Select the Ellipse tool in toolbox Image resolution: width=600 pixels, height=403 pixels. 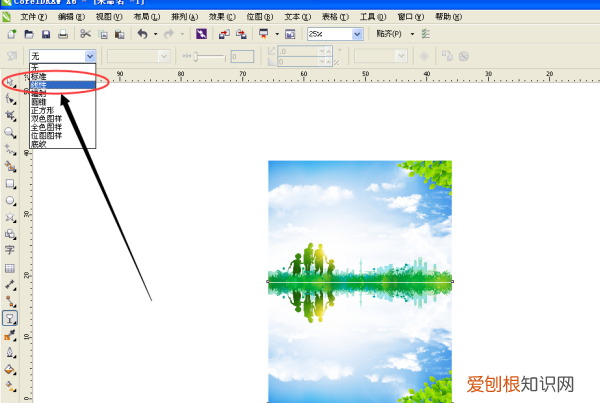(10, 200)
